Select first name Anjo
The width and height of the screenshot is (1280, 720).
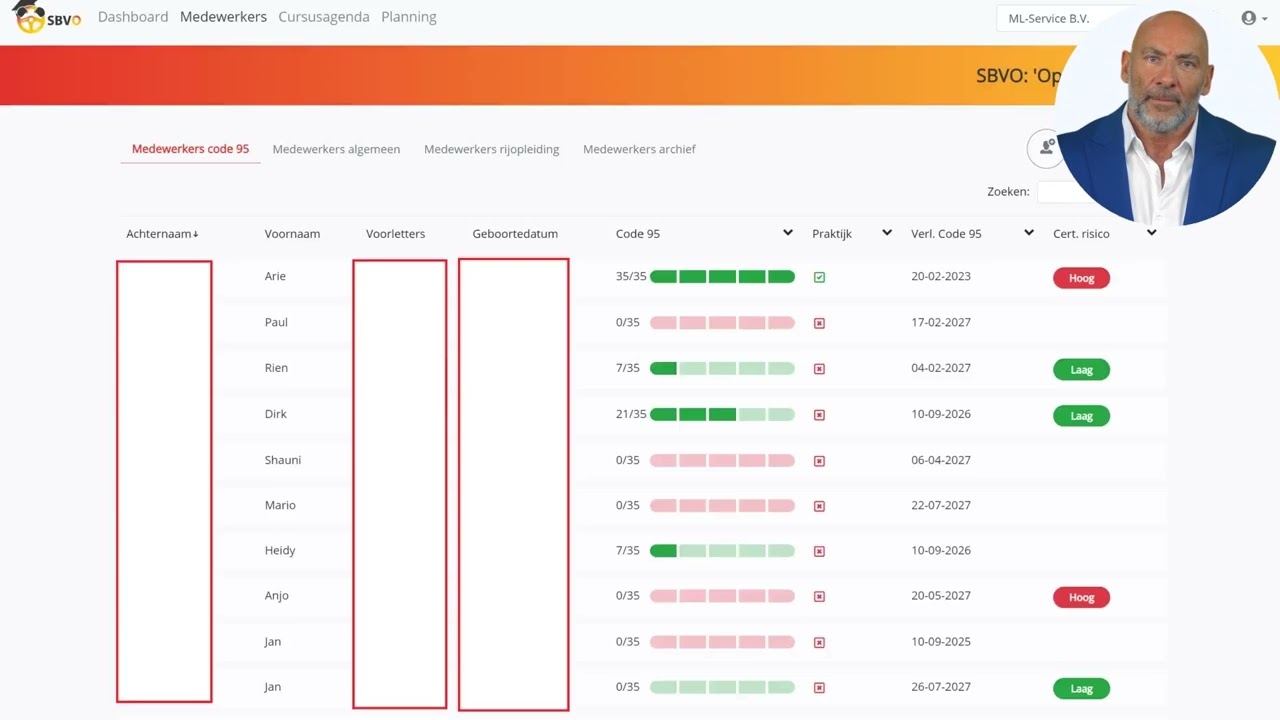pyautogui.click(x=277, y=596)
